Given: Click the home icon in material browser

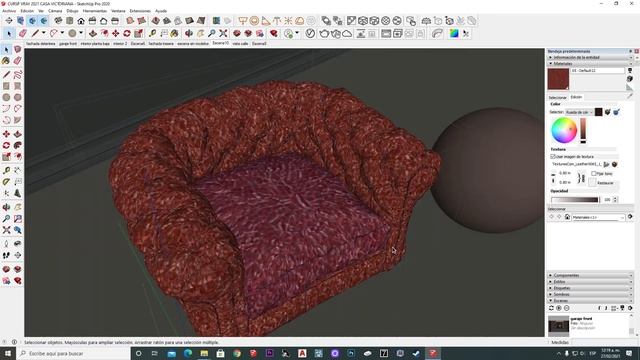Looking at the screenshot, I should coord(567,217).
